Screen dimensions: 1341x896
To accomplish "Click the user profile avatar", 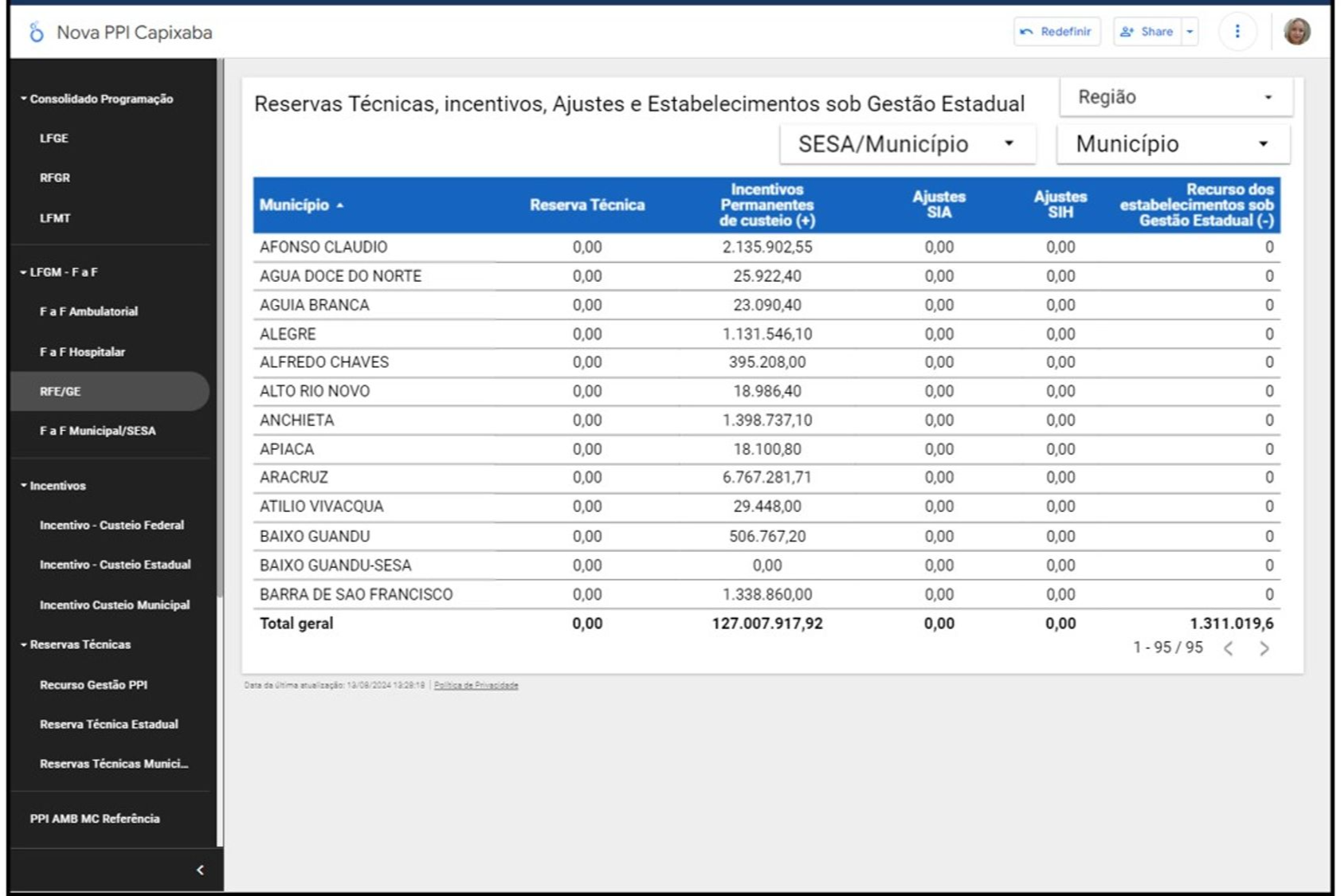I will pyautogui.click(x=1296, y=32).
